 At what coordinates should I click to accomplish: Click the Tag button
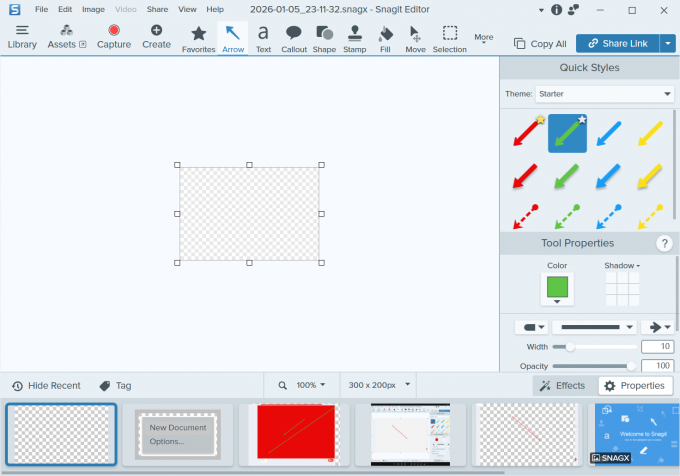(x=115, y=386)
